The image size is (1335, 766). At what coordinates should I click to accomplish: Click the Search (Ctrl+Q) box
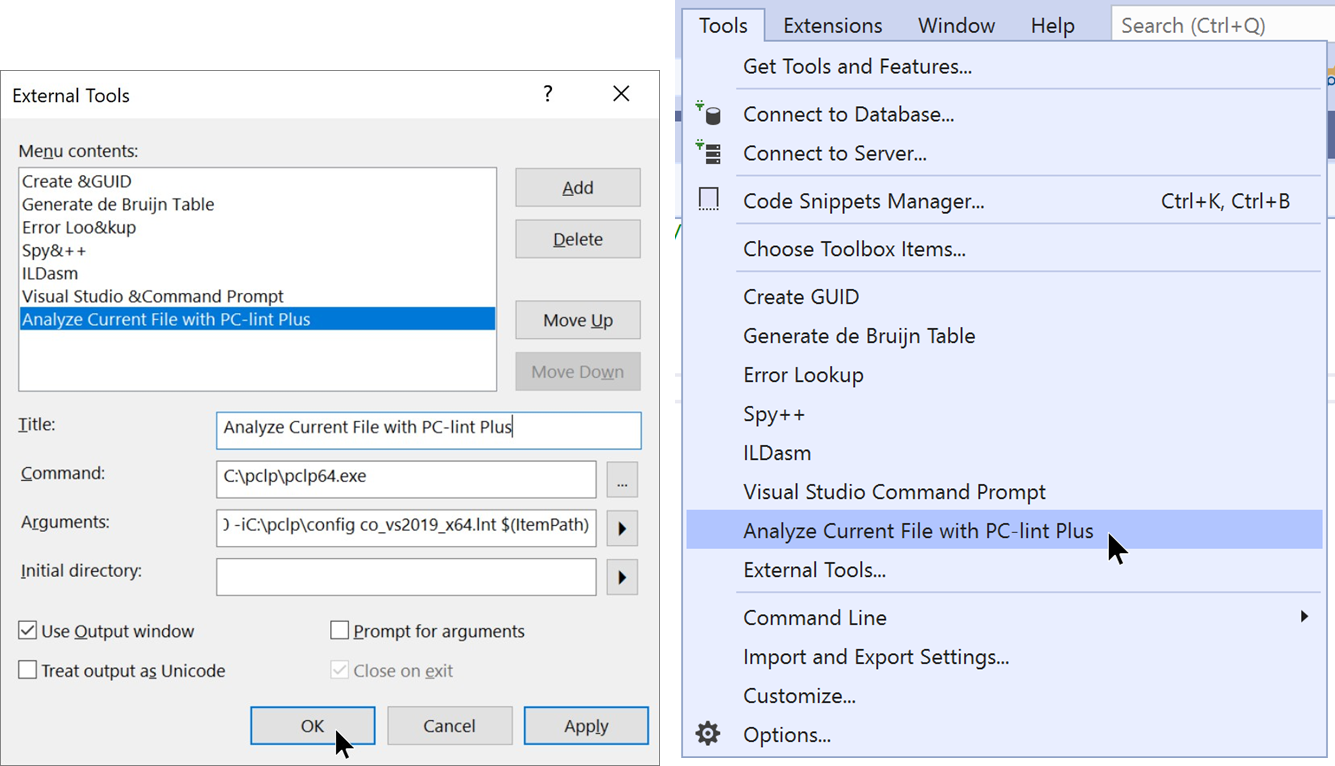point(1220,26)
